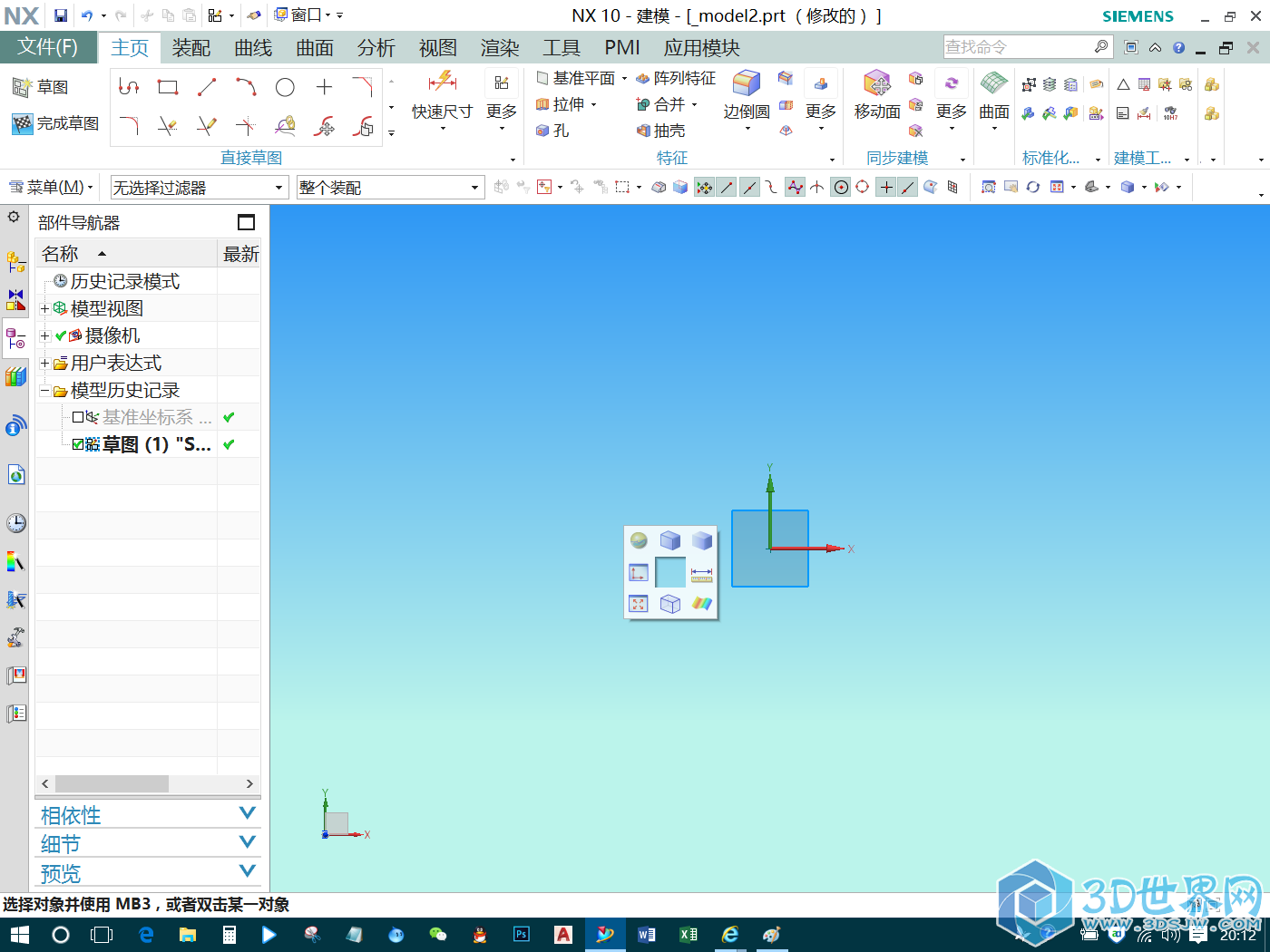Open the 菜单(M) dropdown
Image resolution: width=1270 pixels, height=952 pixels.
[52, 188]
